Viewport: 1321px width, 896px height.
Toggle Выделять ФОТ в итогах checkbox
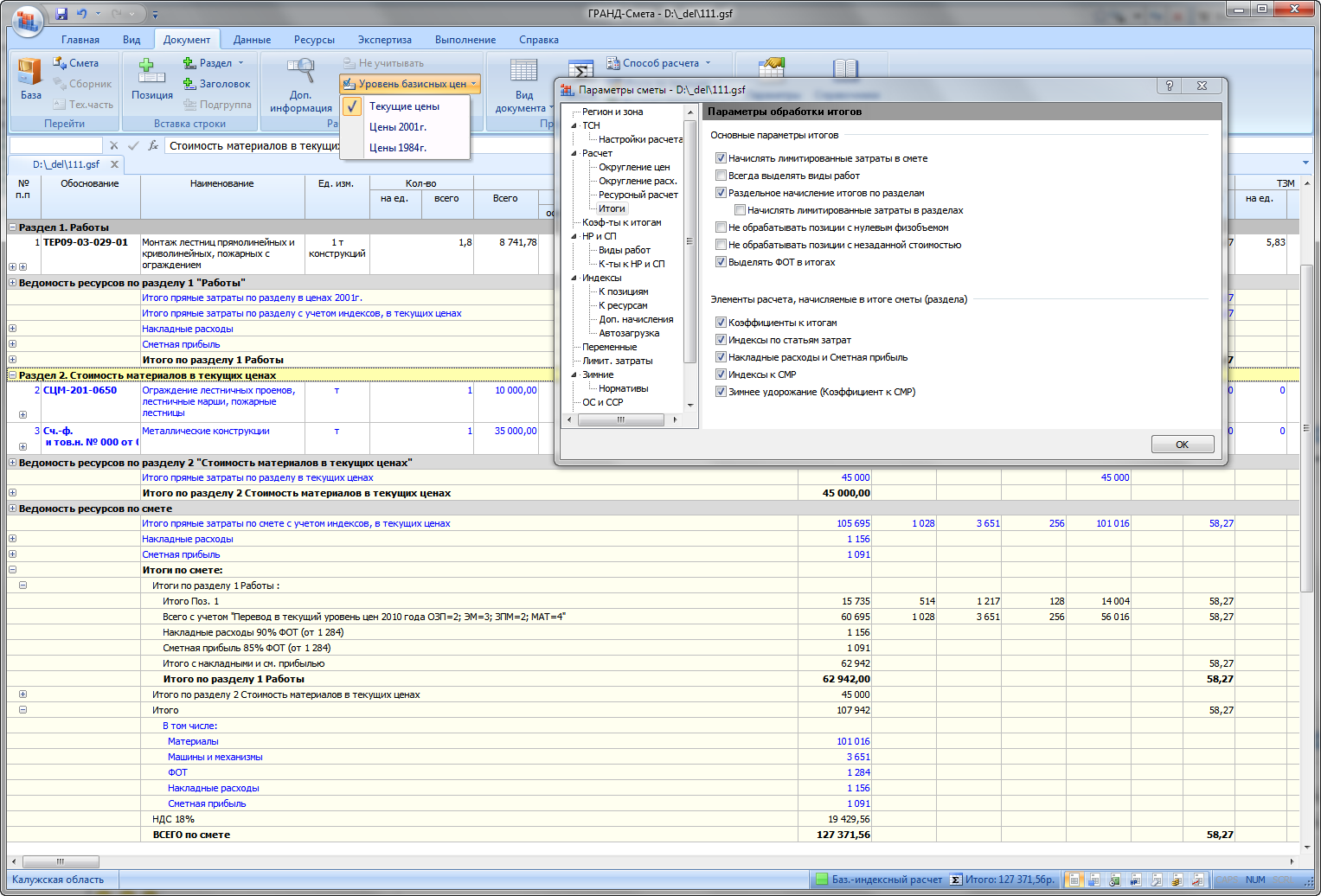[721, 262]
